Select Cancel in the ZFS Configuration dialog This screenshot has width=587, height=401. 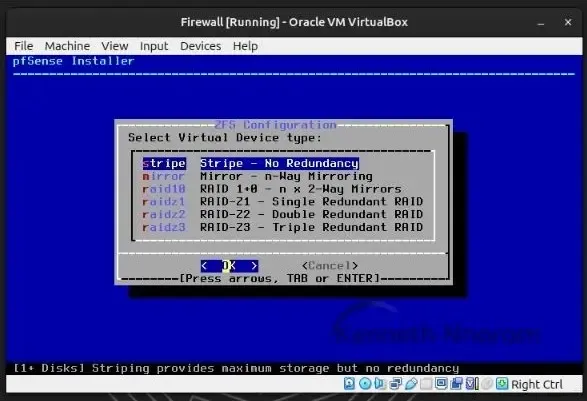coord(330,266)
